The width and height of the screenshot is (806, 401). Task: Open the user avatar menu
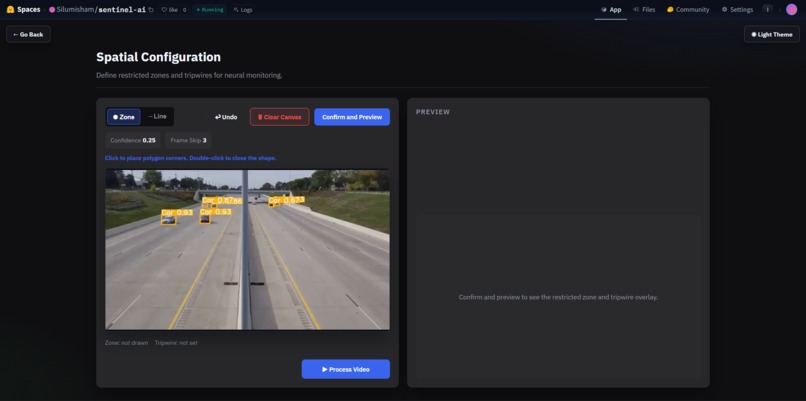[x=791, y=10]
